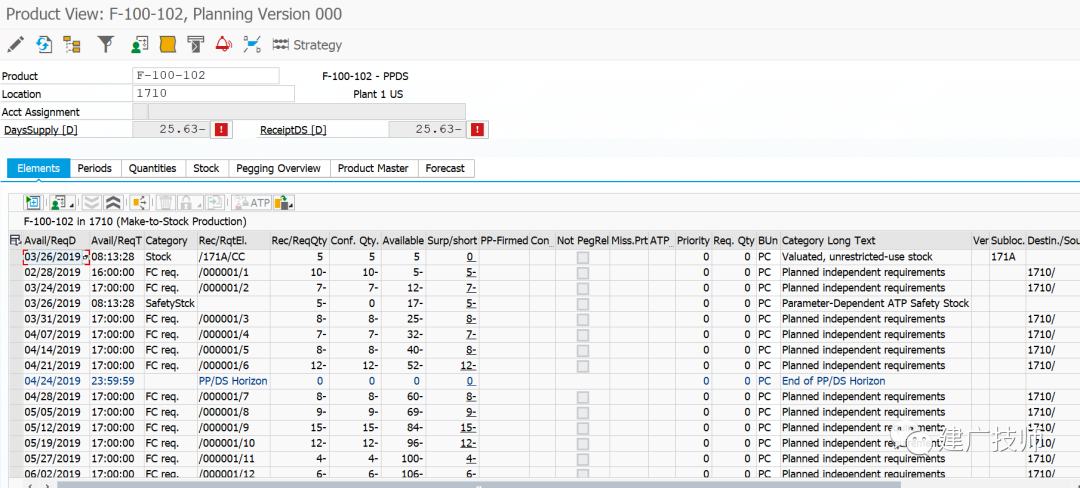Viewport: 1080px width, 488px height.
Task: Toggle Not Peg checkbox for /000001/7 row
Action: (583, 396)
